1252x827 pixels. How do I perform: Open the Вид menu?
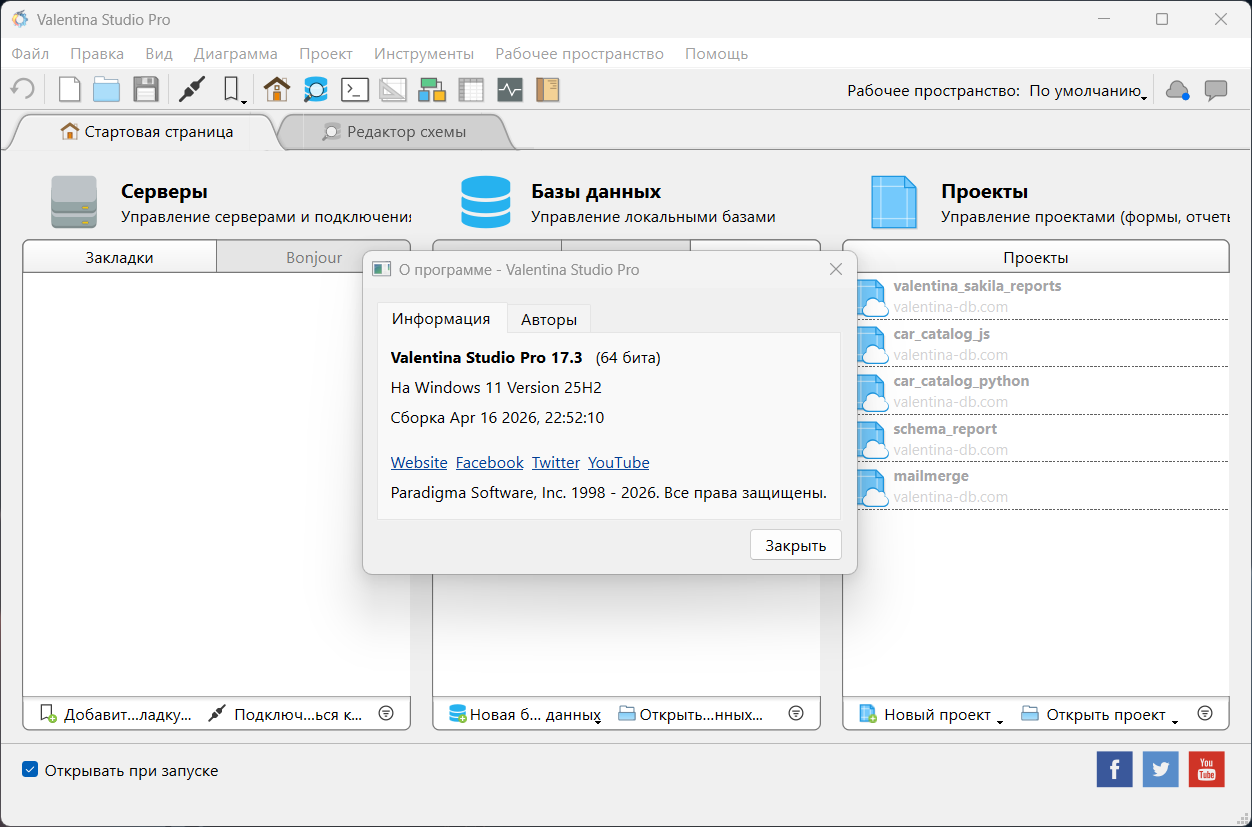pyautogui.click(x=159, y=54)
